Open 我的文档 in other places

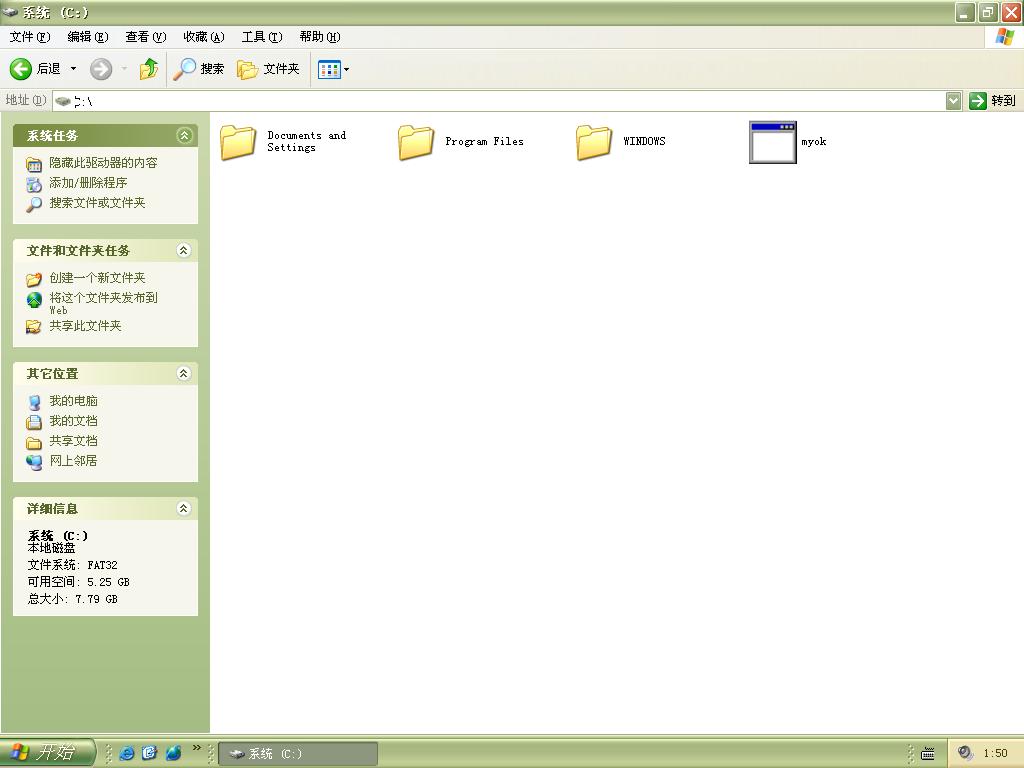pyautogui.click(x=73, y=421)
